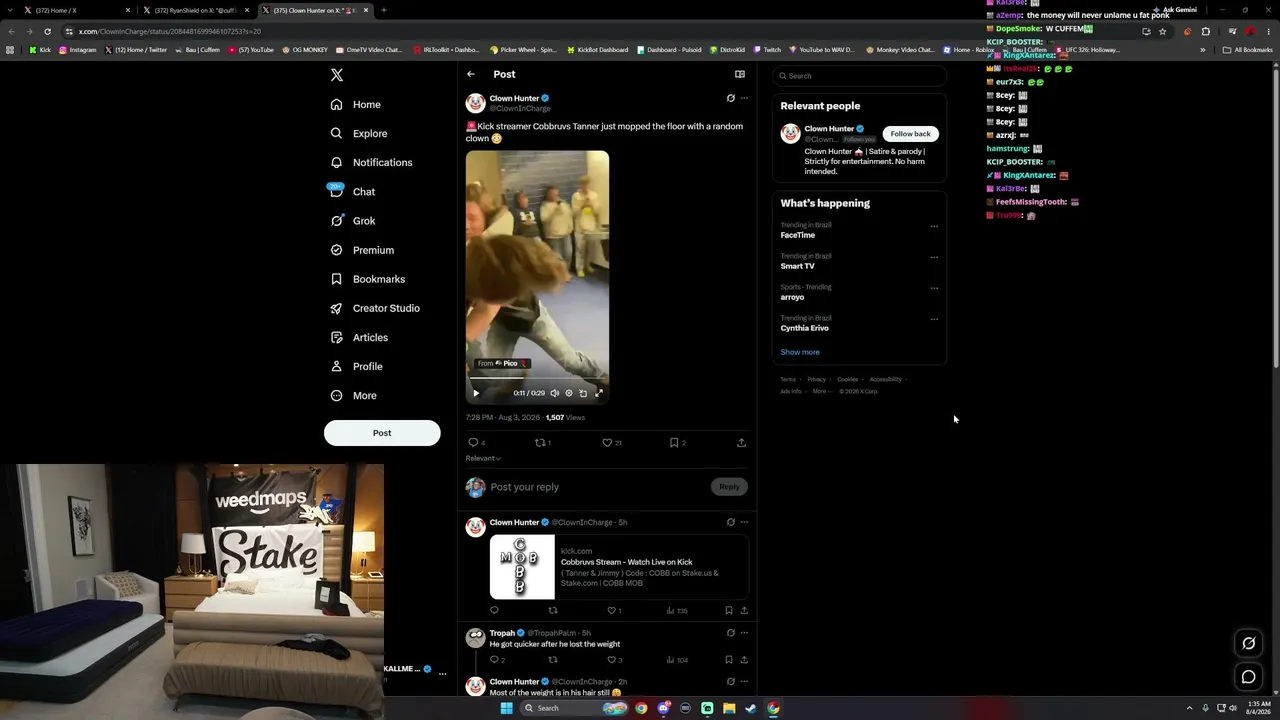Image resolution: width=1280 pixels, height=720 pixels.
Task: Open the Windows Start menu
Action: pos(506,708)
